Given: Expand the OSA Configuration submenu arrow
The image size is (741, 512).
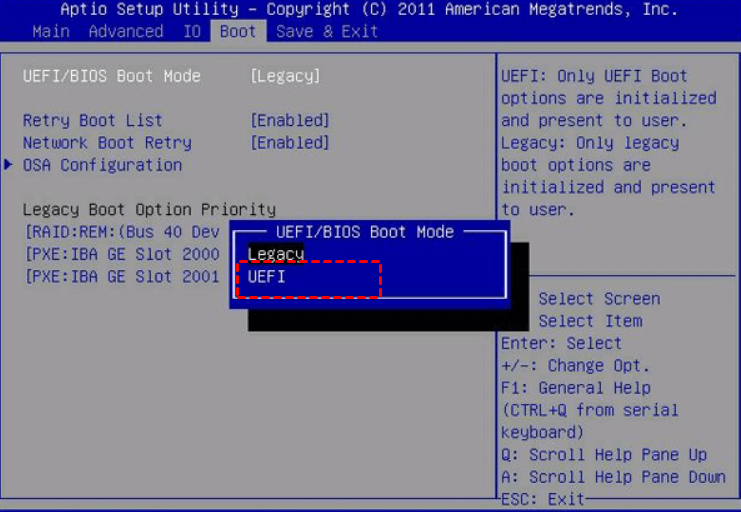Looking at the screenshot, I should 8,165.
